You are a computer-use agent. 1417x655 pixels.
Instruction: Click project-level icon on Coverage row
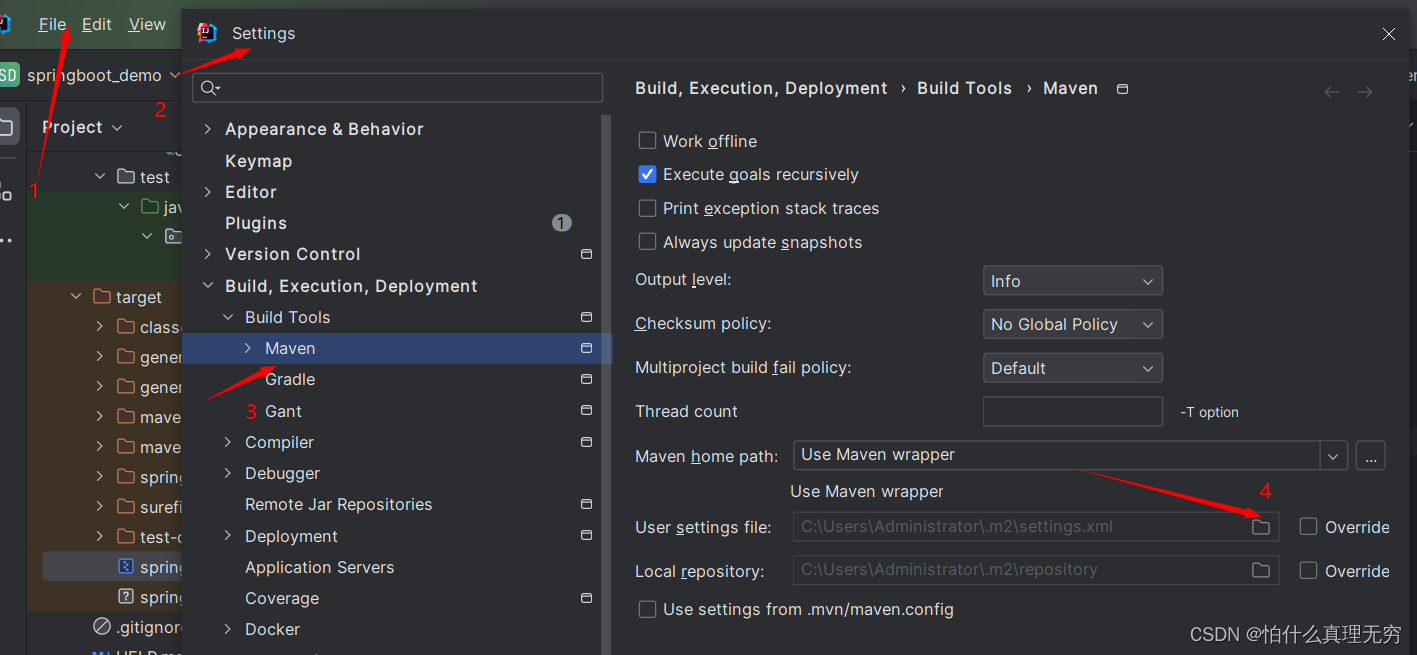click(x=586, y=598)
